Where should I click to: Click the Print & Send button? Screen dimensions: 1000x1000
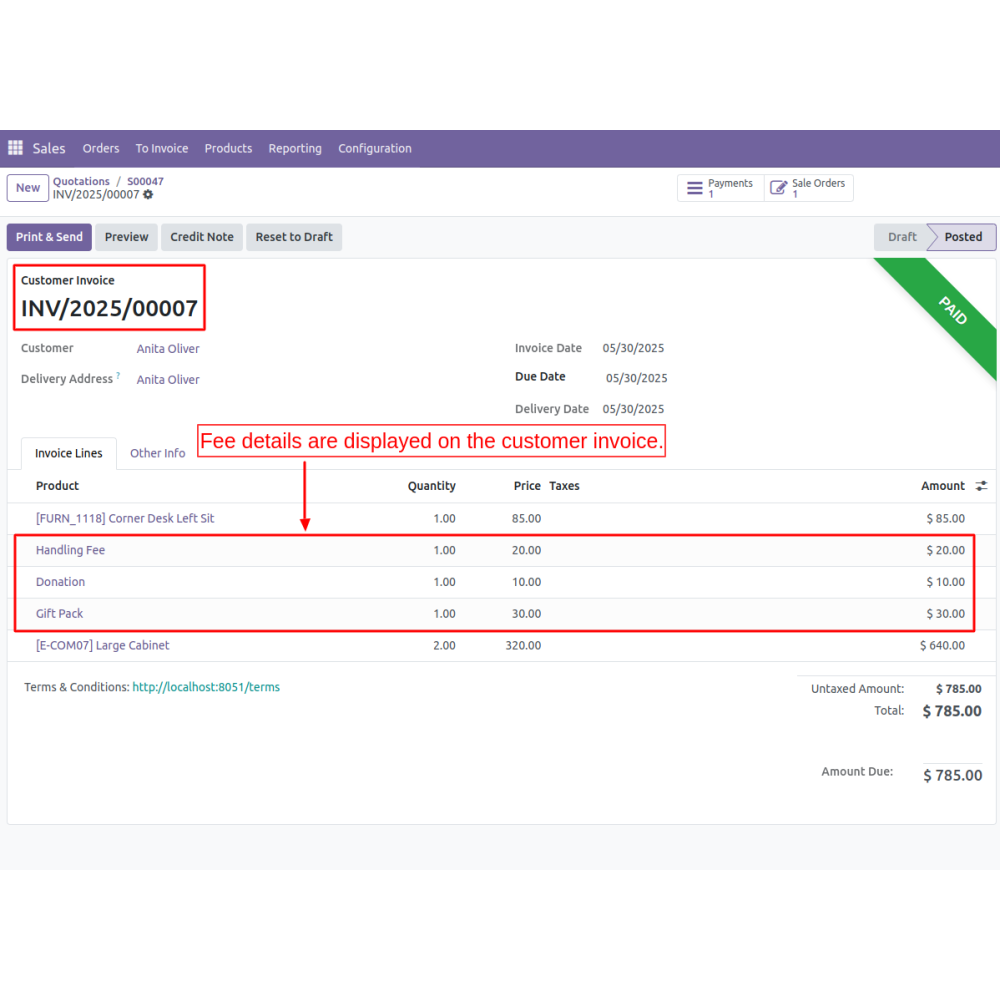49,237
